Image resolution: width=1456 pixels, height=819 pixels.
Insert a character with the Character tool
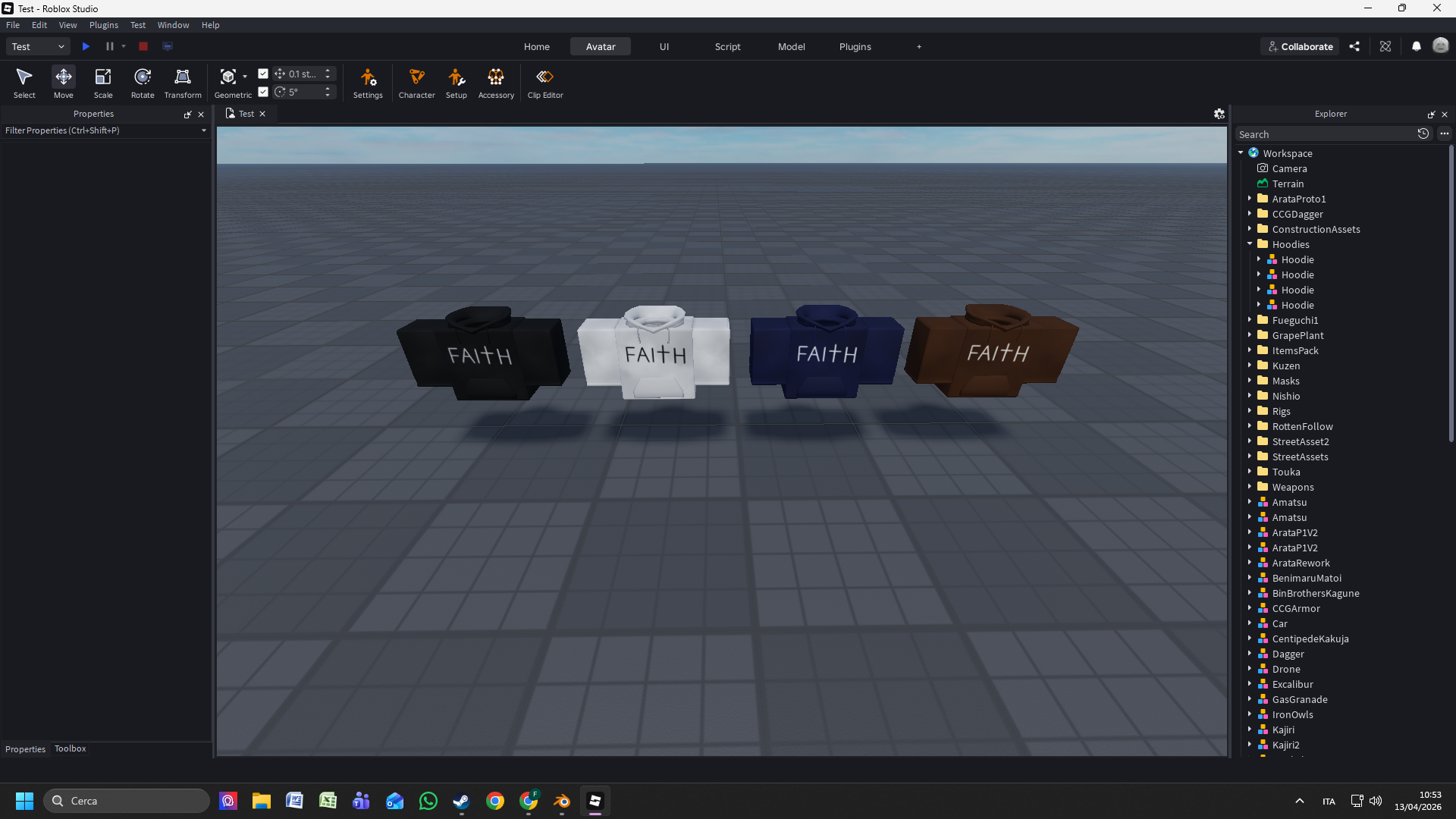point(416,82)
